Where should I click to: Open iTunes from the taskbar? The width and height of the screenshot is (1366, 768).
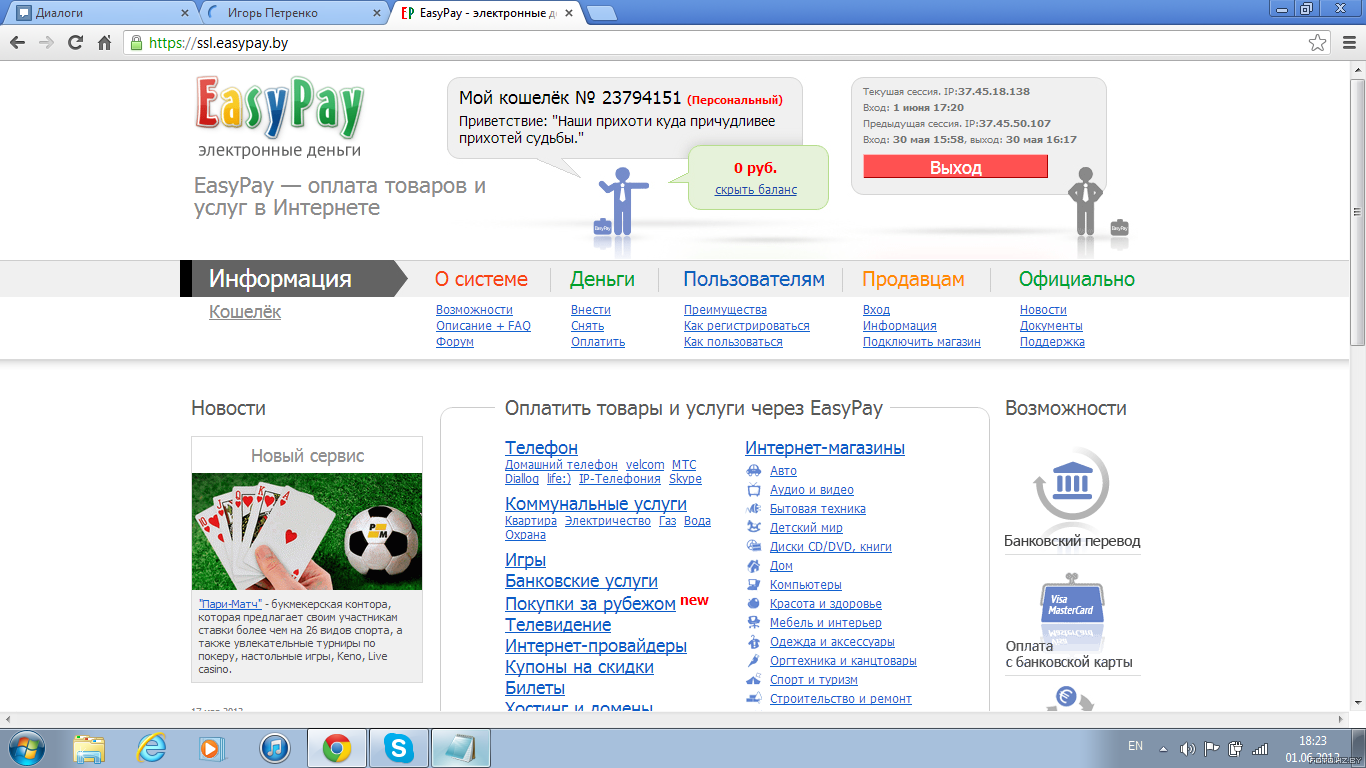click(x=275, y=748)
